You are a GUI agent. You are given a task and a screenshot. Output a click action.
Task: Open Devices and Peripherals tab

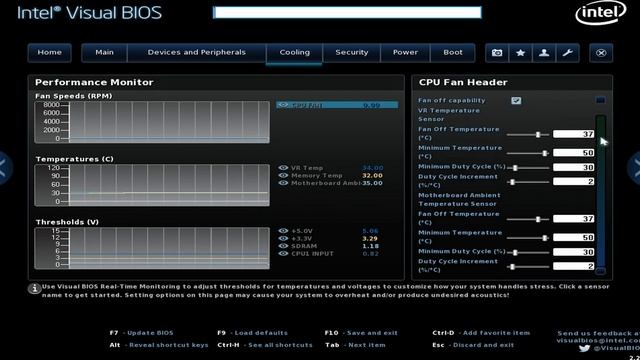pos(196,53)
